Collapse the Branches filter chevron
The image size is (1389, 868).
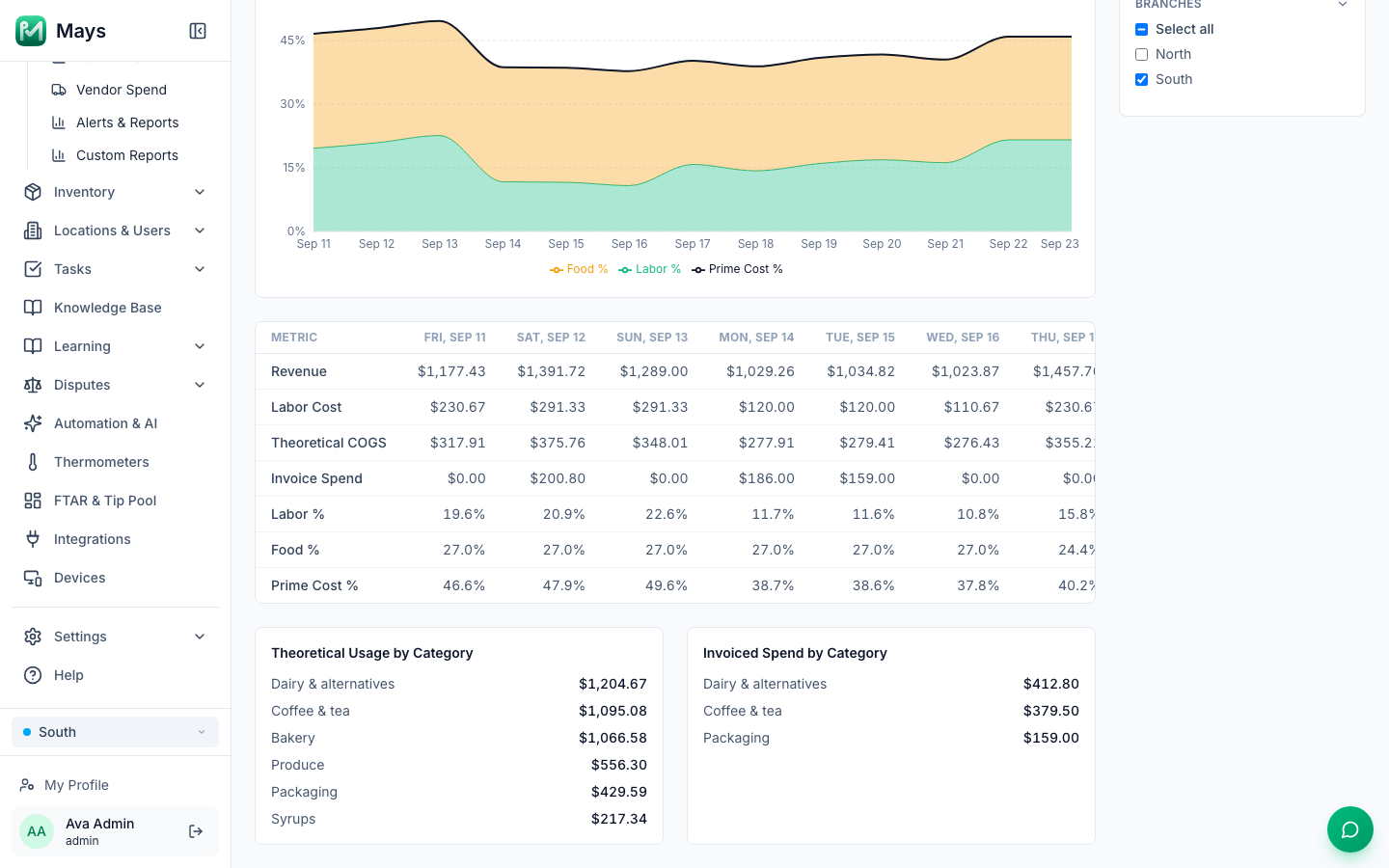(x=1342, y=5)
